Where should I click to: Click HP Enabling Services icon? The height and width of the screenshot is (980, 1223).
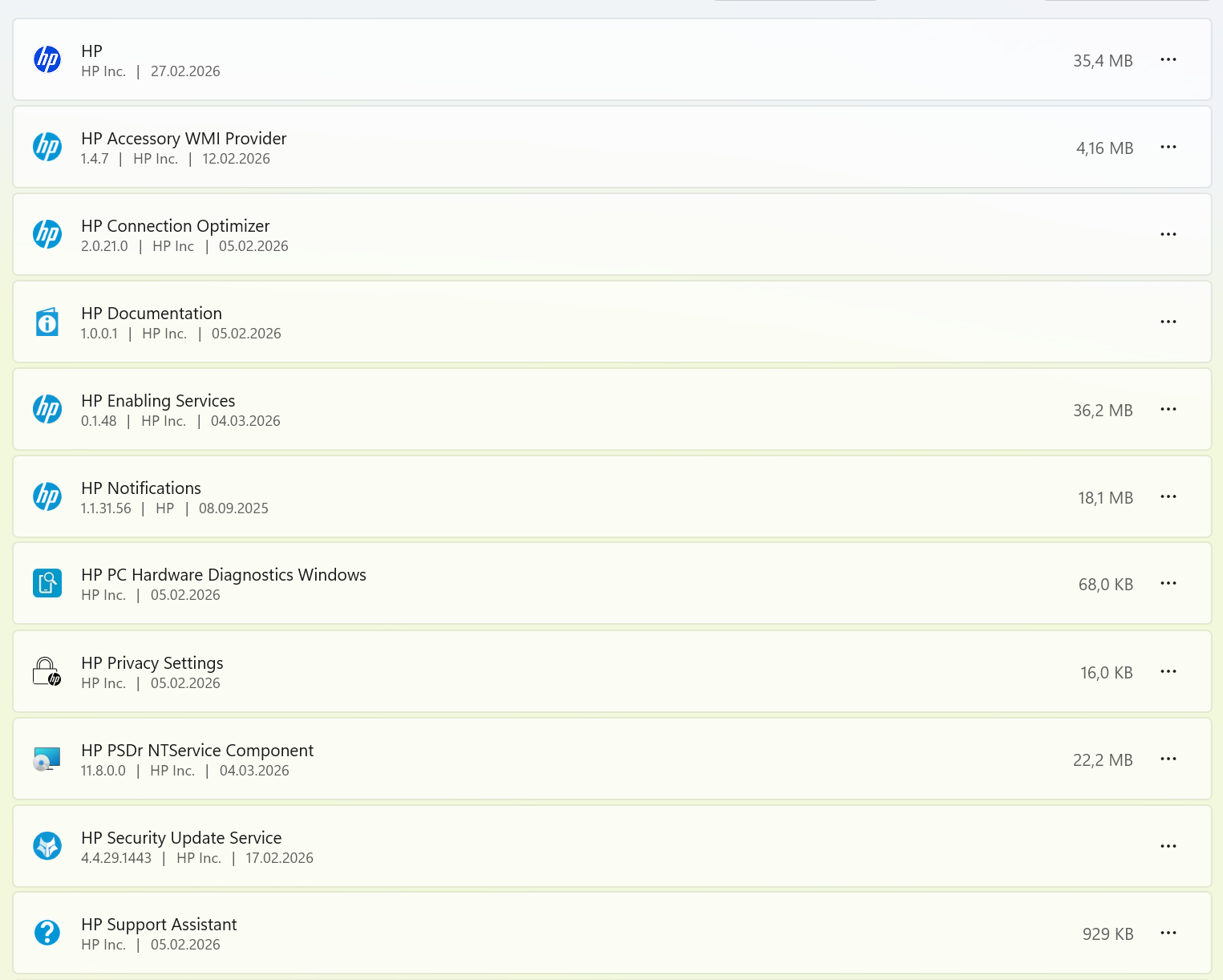pos(47,409)
